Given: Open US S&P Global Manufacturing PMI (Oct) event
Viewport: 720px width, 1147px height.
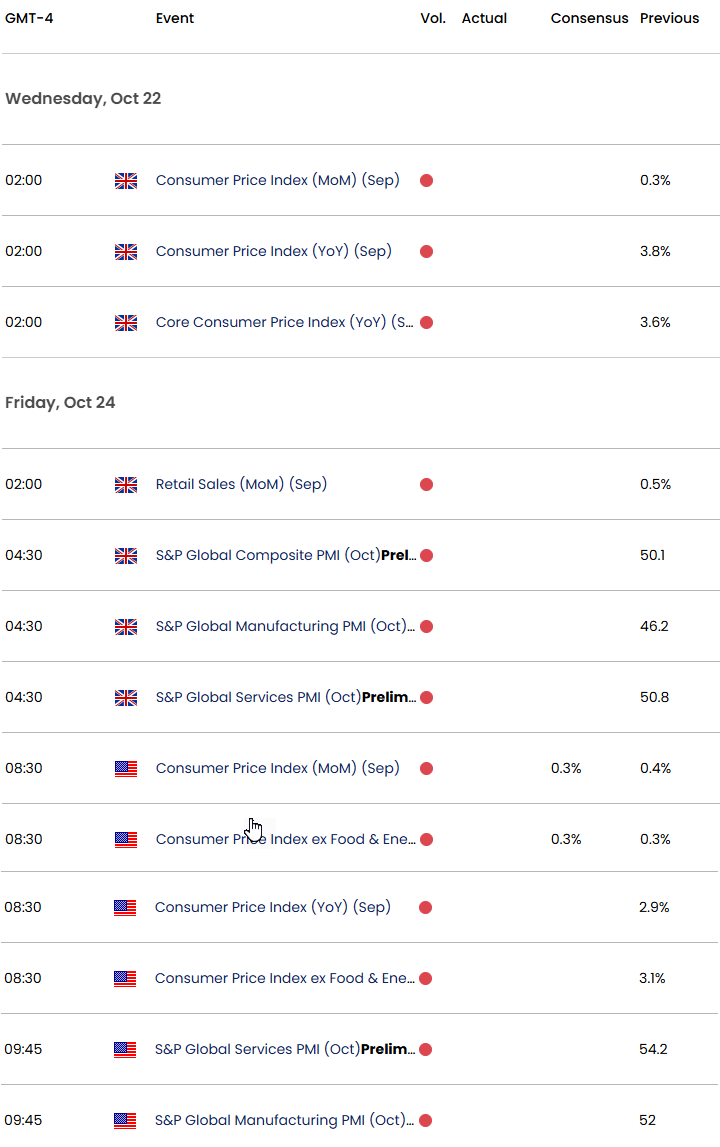Looking at the screenshot, I should [x=284, y=1120].
